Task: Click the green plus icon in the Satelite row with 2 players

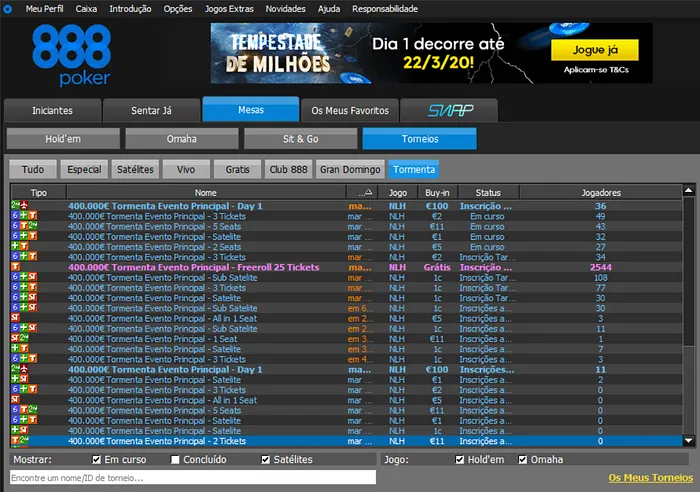Action: (x=15, y=379)
